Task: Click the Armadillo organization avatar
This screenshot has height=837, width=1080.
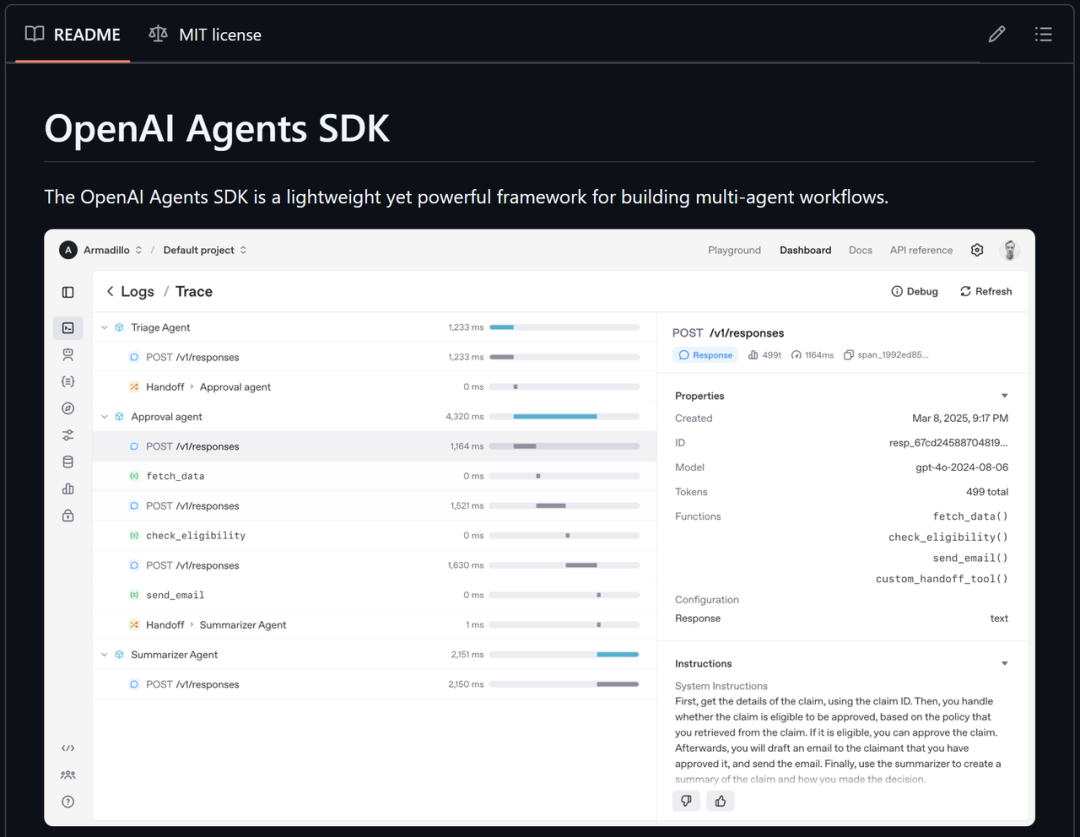Action: (x=68, y=250)
